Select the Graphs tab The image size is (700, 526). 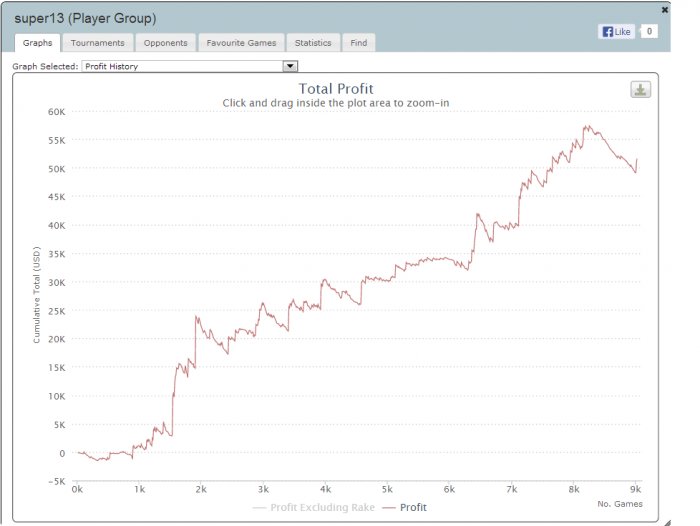pyautogui.click(x=38, y=43)
